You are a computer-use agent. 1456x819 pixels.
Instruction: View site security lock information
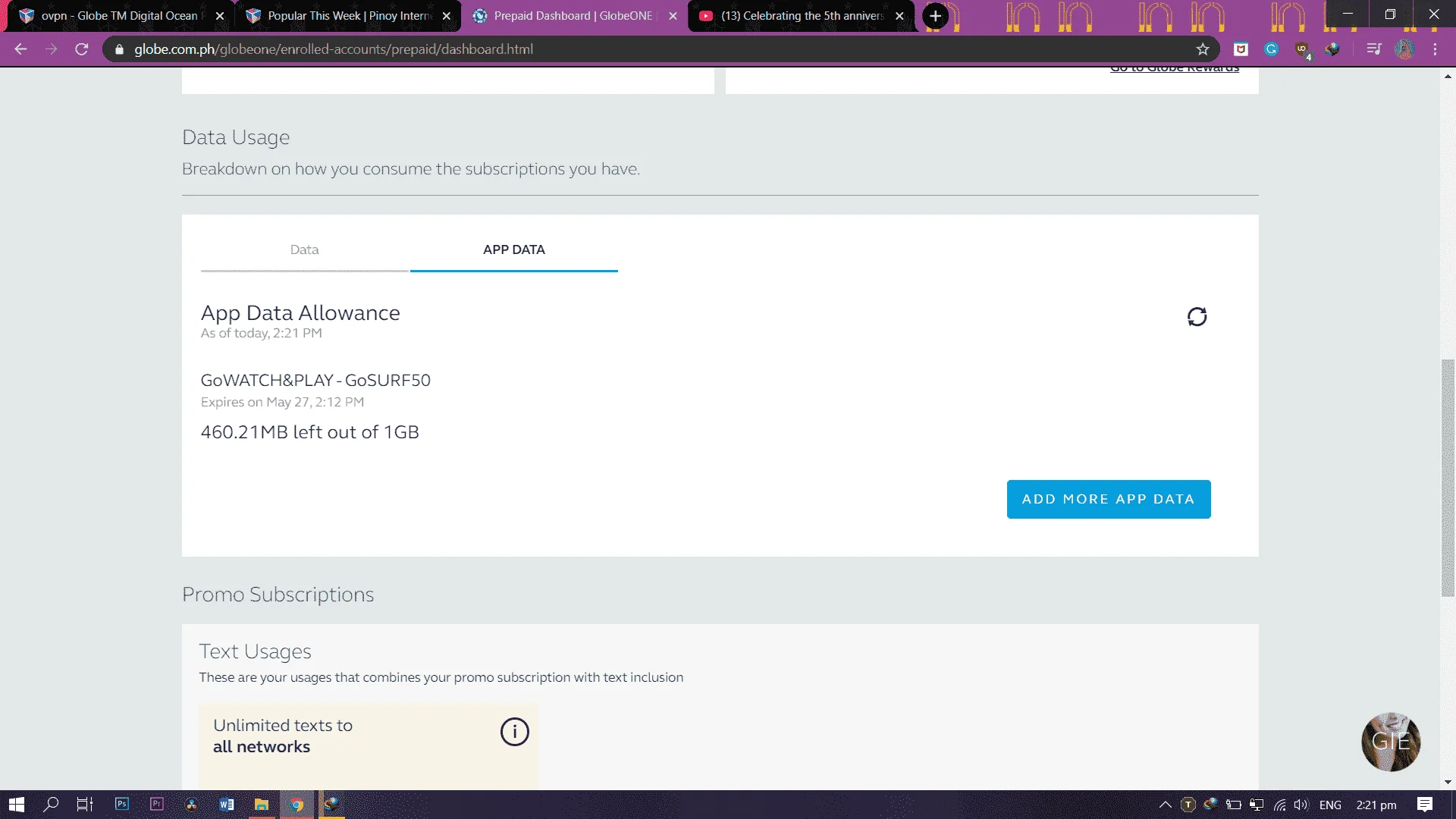[x=119, y=49]
